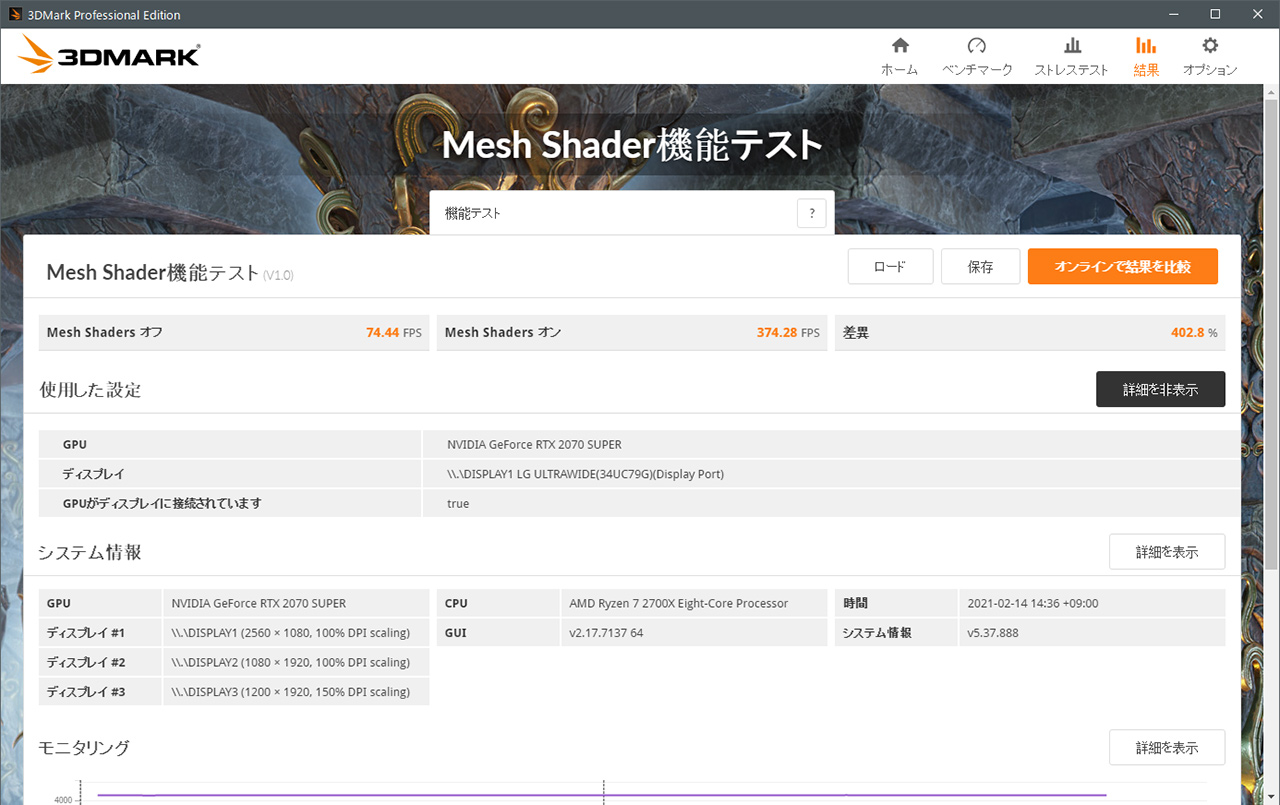The height and width of the screenshot is (805, 1280).
Task: Click ディスプレイ #3 resolution 1200 × 1920
Action: pos(291,692)
